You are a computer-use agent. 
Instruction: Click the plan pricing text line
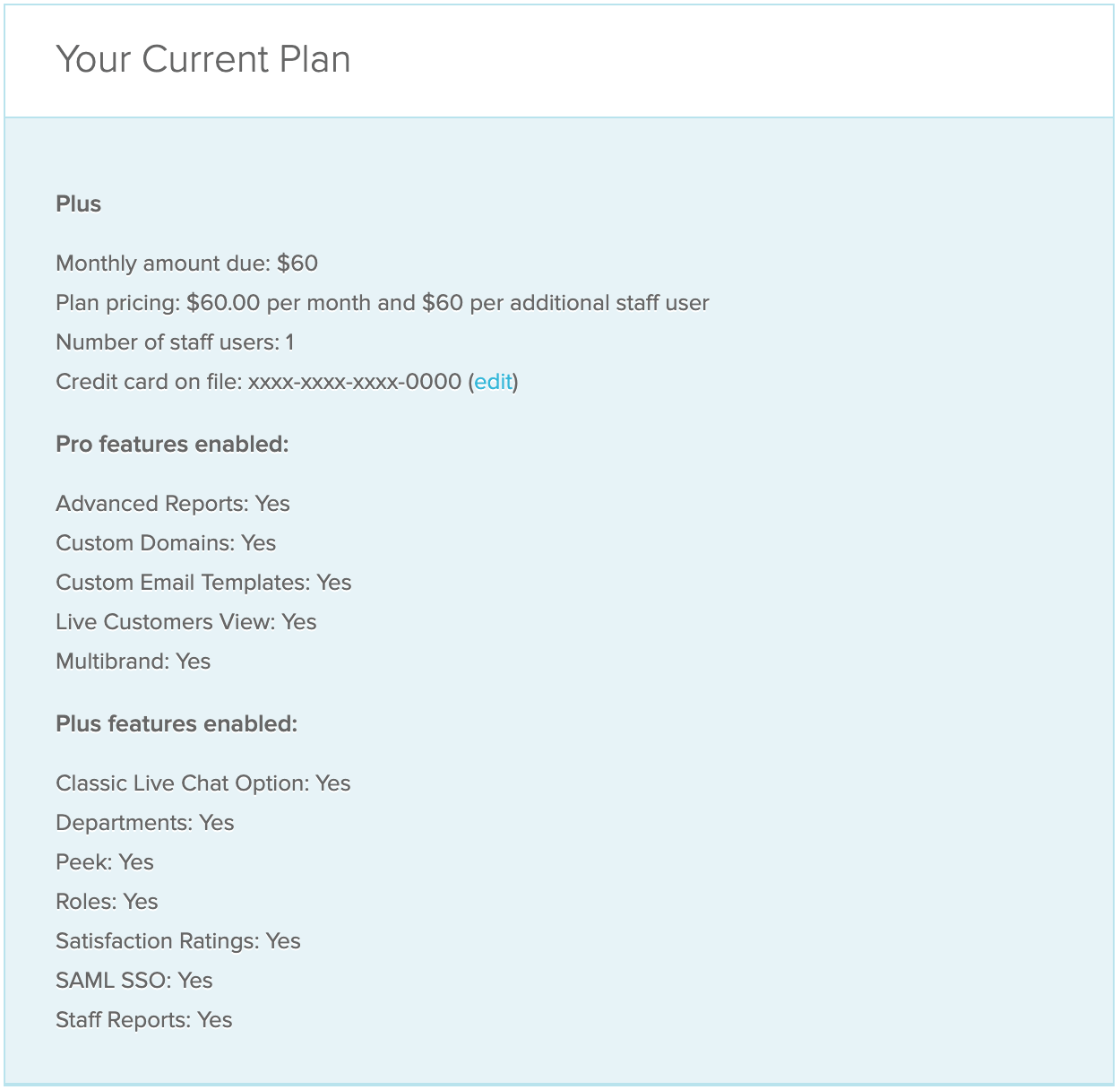[x=382, y=303]
